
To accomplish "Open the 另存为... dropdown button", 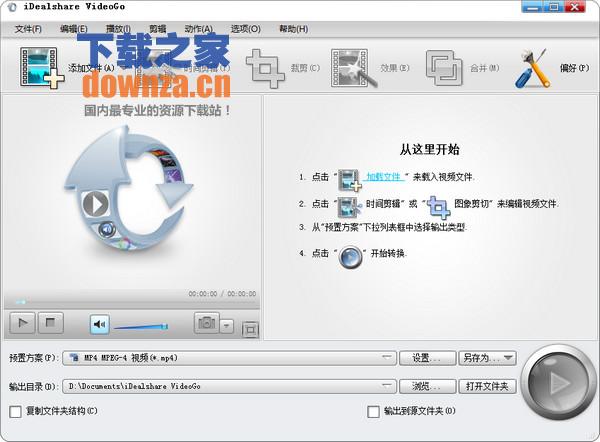I will (x=488, y=358).
